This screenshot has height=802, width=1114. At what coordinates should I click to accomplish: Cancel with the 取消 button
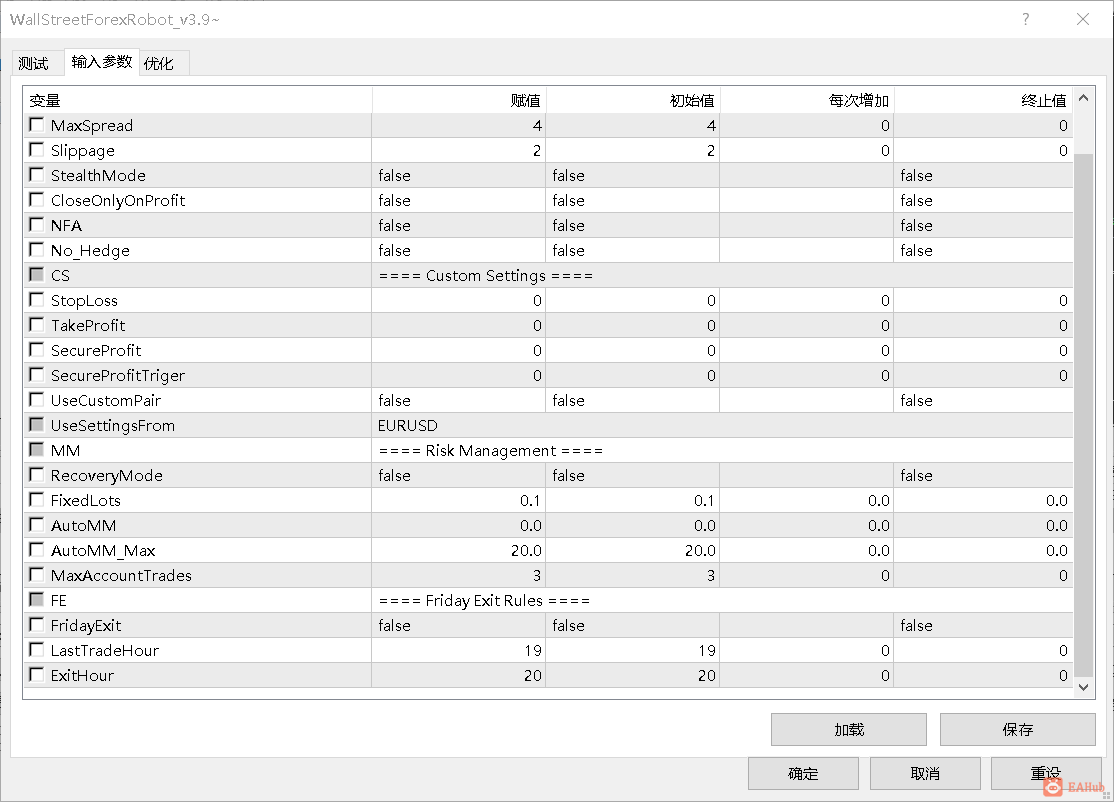[925, 774]
